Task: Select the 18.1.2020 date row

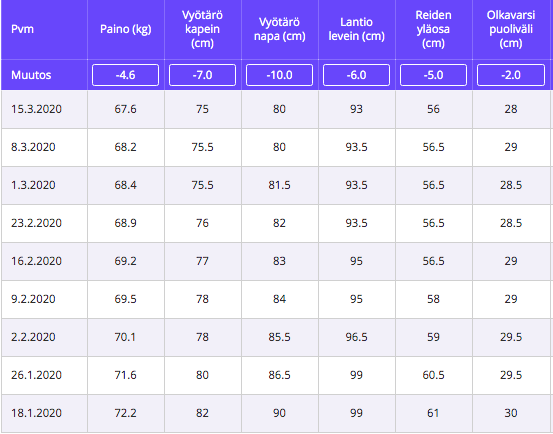Action: (276, 413)
